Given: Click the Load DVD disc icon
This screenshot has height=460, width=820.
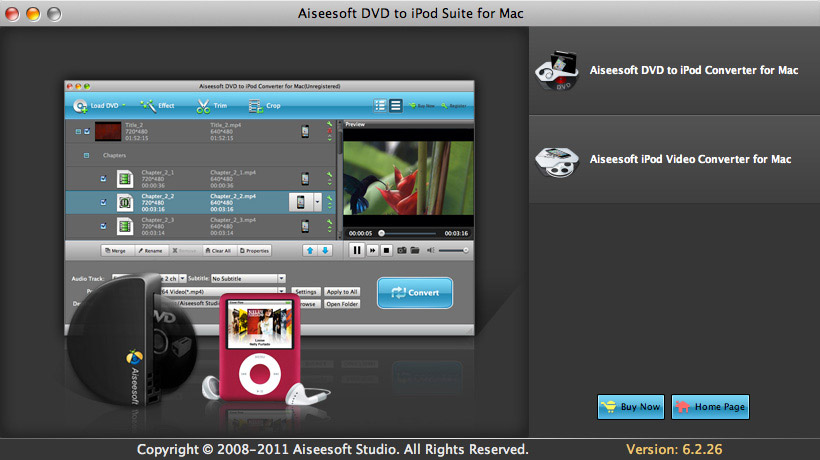Looking at the screenshot, I should [x=79, y=105].
